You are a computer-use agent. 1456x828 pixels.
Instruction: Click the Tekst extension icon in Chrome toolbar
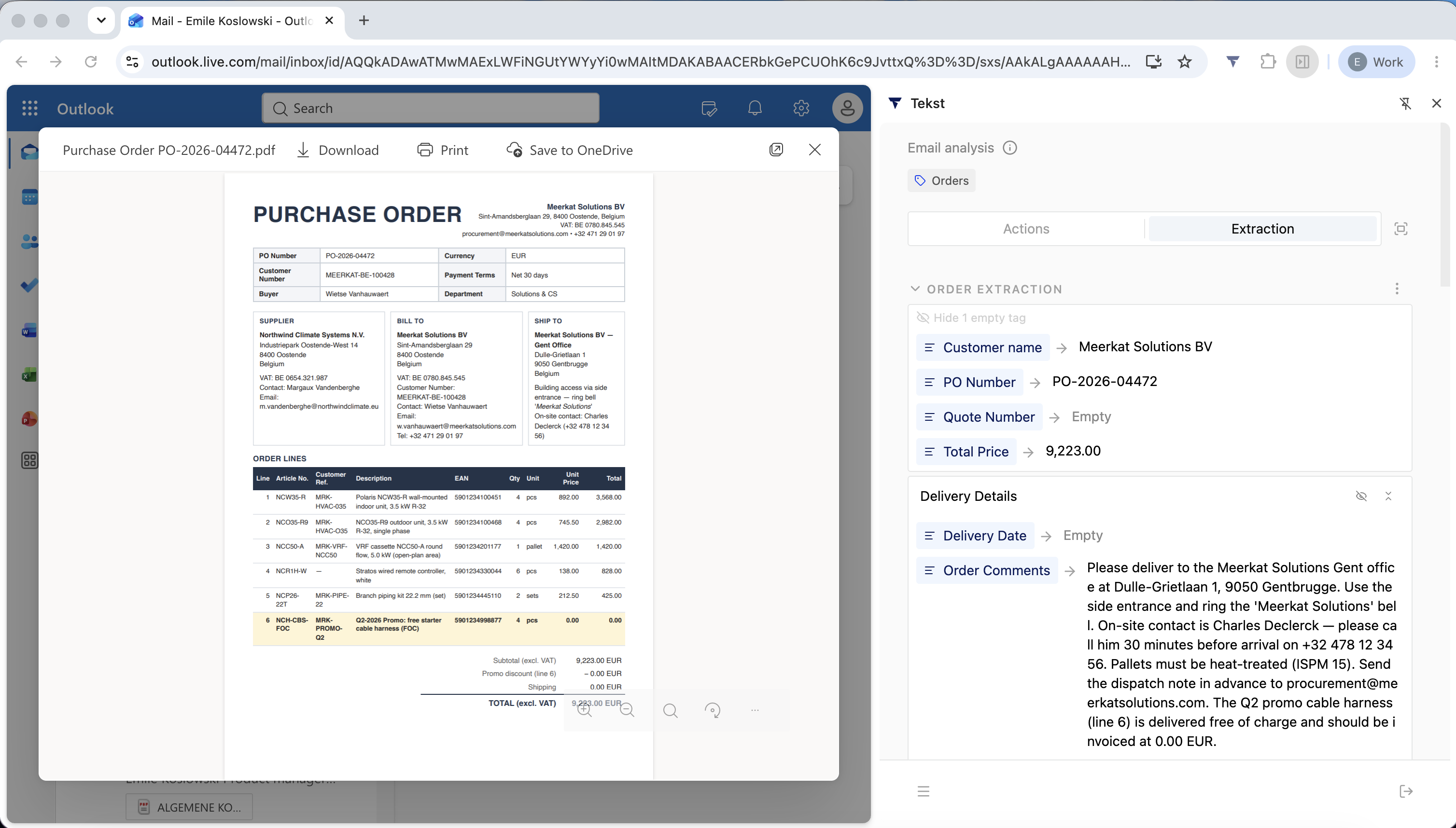(1232, 61)
